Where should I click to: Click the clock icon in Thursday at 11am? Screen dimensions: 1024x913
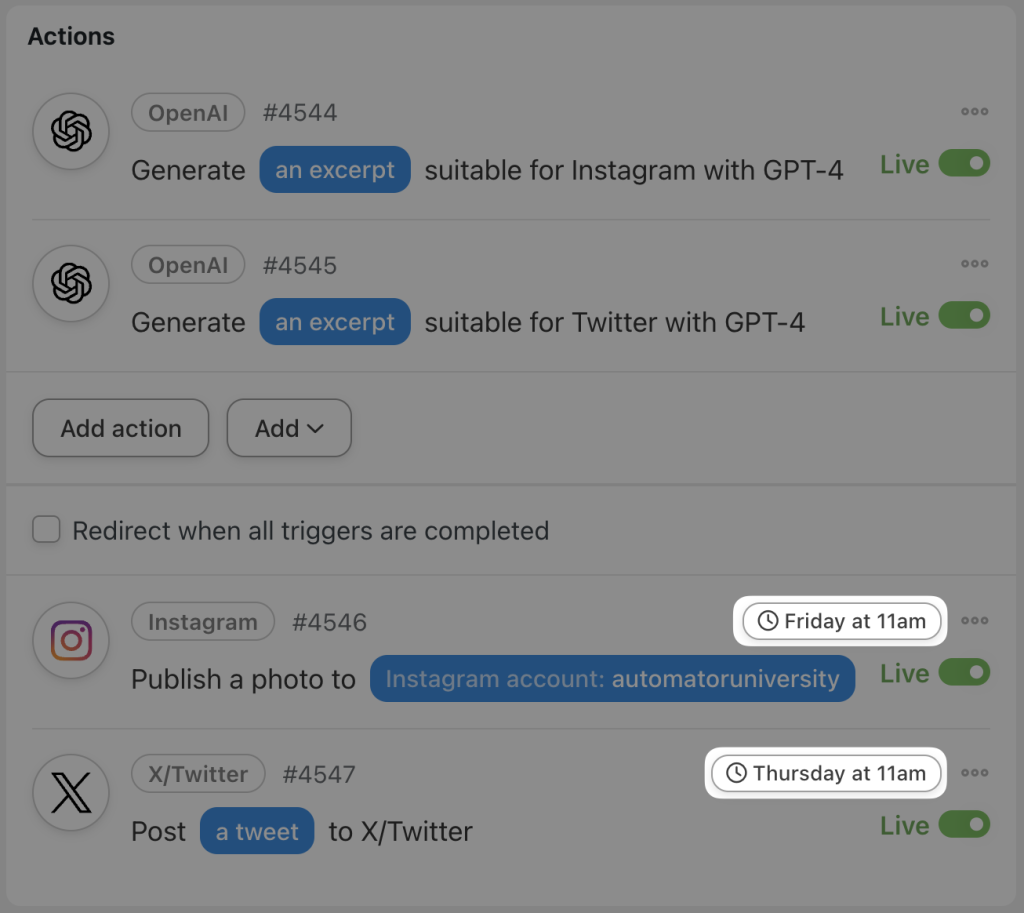click(x=736, y=773)
